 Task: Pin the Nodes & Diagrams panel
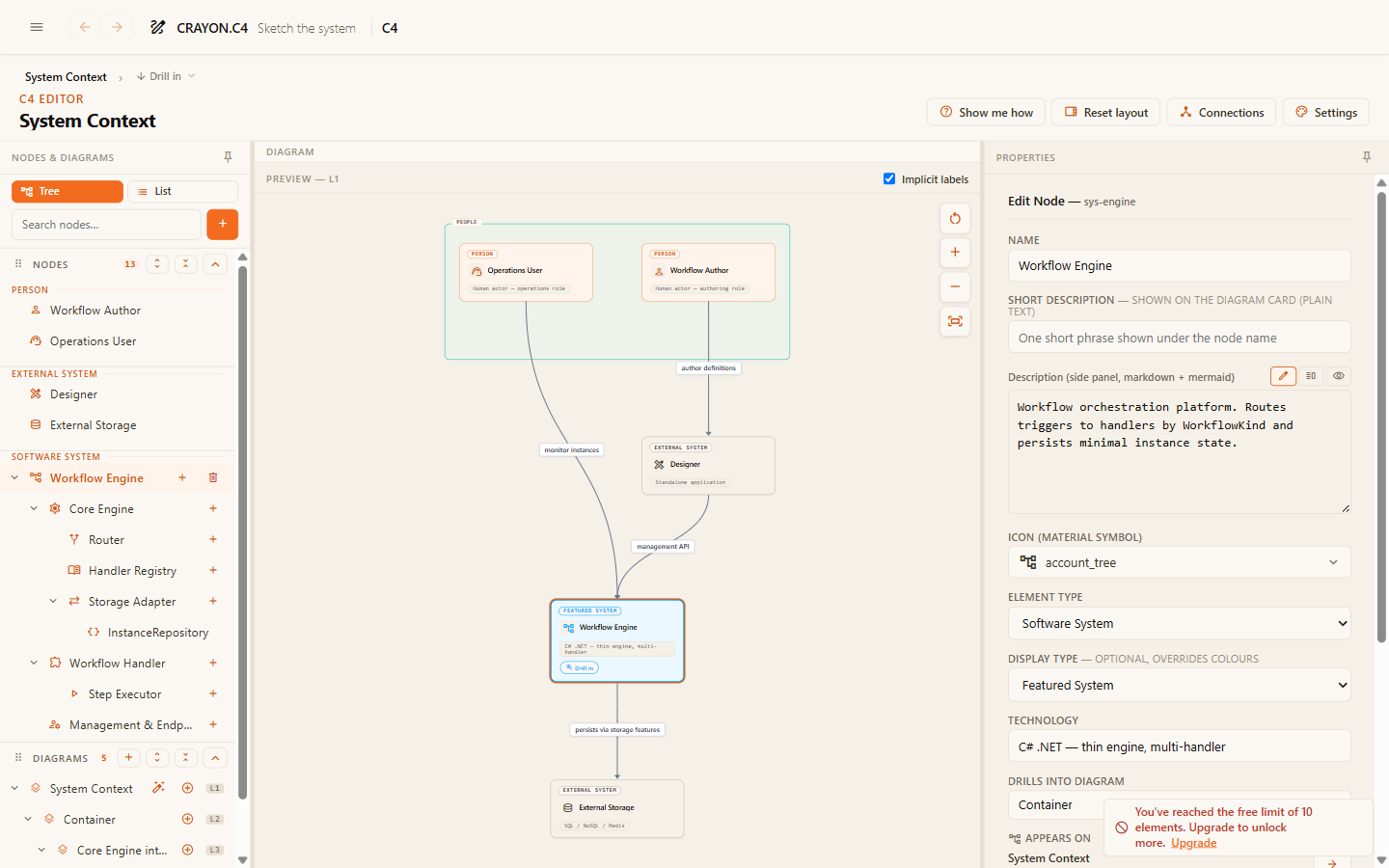click(x=228, y=157)
